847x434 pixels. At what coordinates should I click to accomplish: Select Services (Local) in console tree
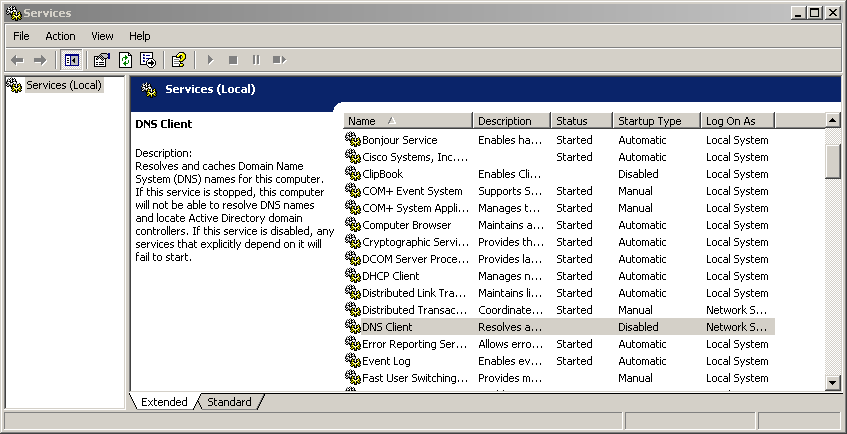tap(63, 85)
